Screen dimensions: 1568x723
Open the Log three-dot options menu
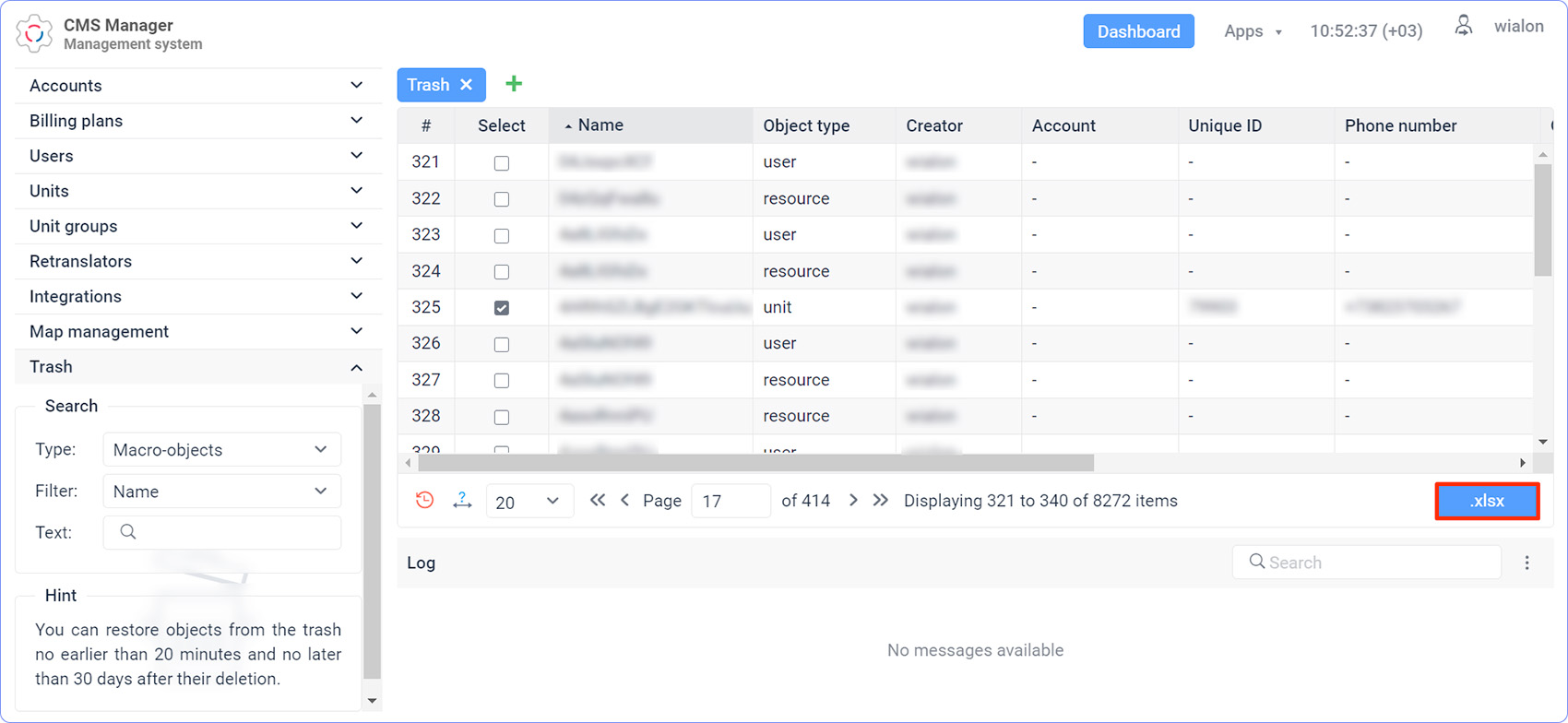(1527, 563)
